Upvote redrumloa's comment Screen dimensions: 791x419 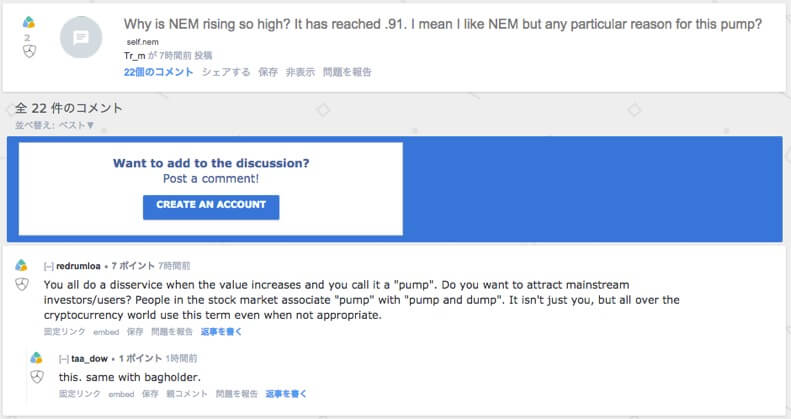(22, 265)
